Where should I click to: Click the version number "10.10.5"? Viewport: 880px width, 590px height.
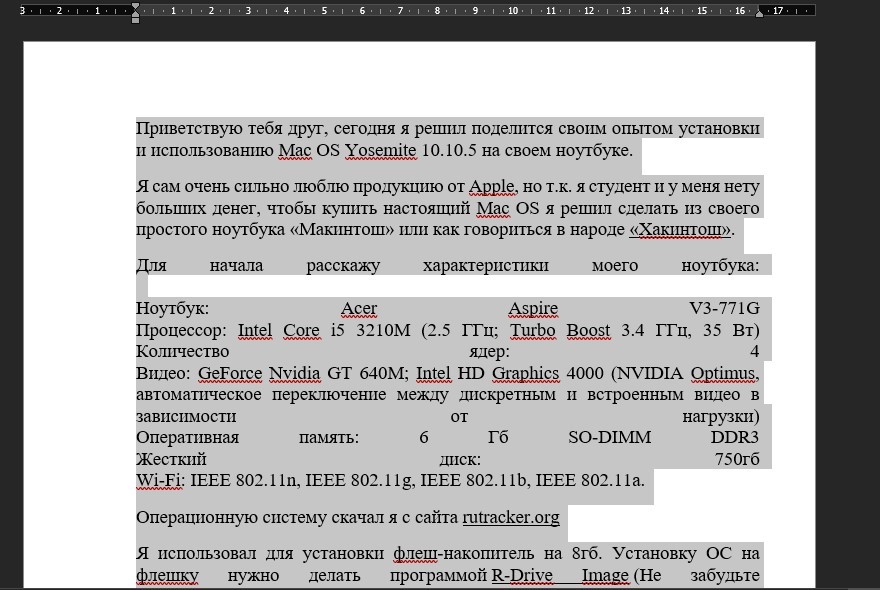click(x=449, y=150)
